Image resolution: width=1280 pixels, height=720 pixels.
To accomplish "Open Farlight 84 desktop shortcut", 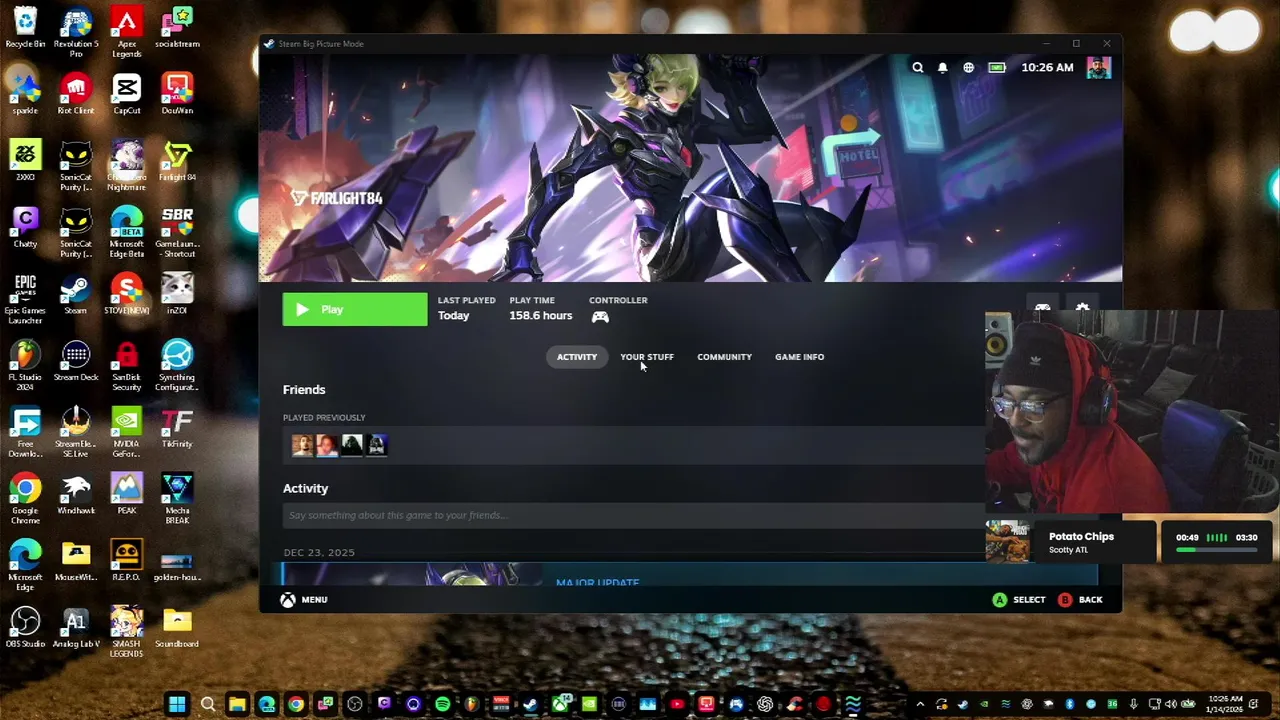I will click(177, 161).
